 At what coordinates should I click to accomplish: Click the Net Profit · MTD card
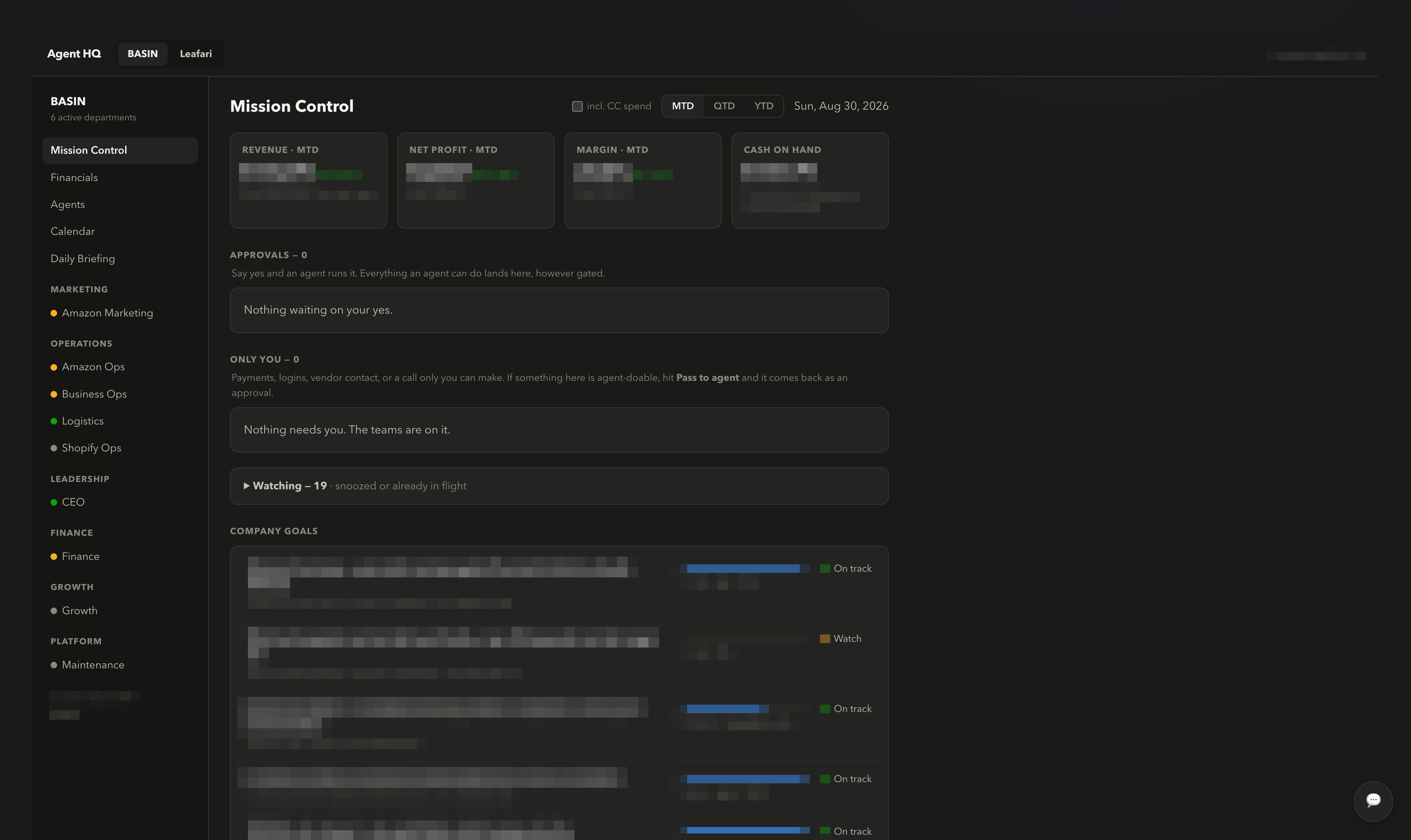(475, 181)
